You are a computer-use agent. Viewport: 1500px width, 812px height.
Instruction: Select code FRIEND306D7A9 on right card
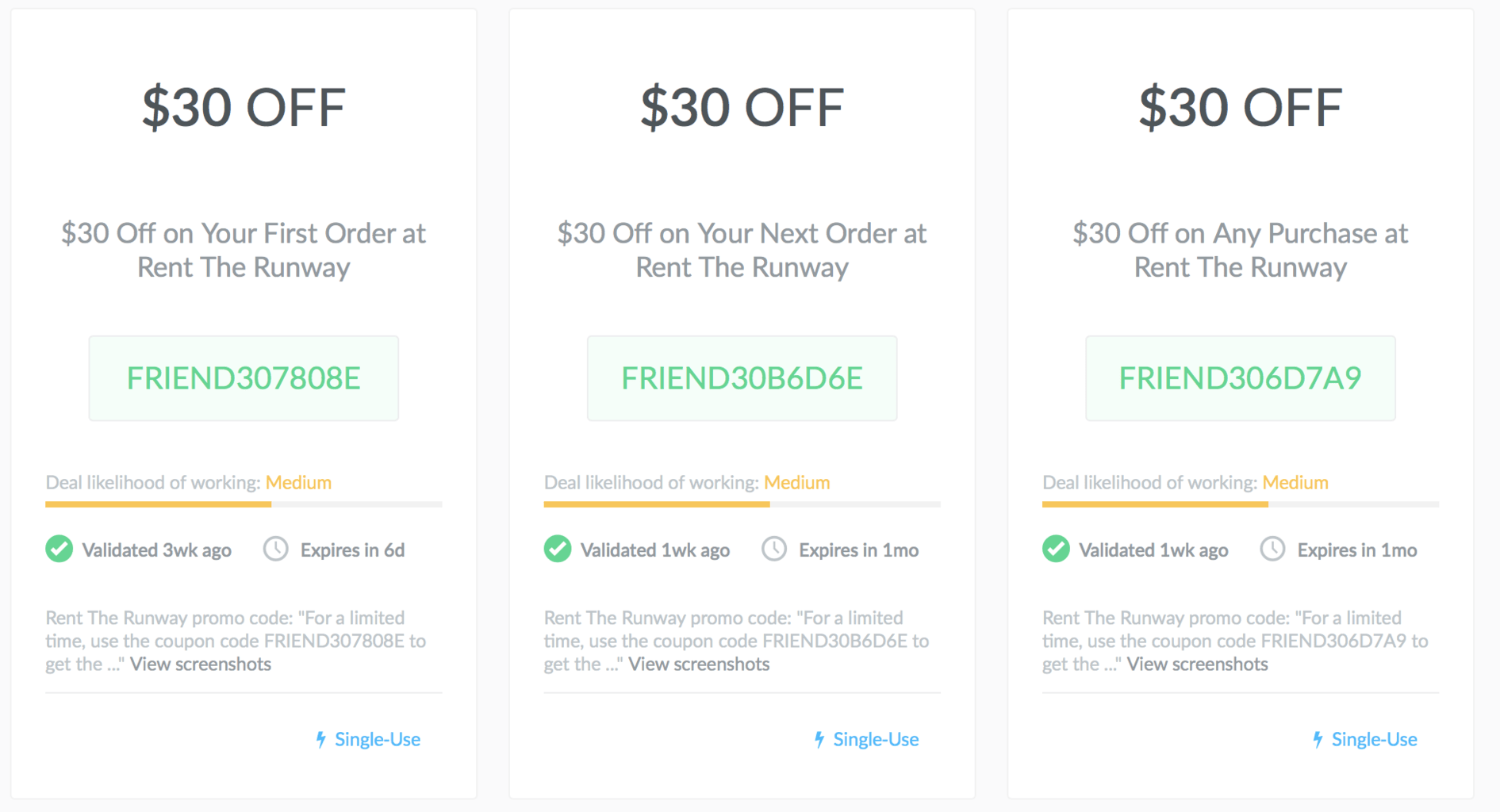click(1240, 378)
